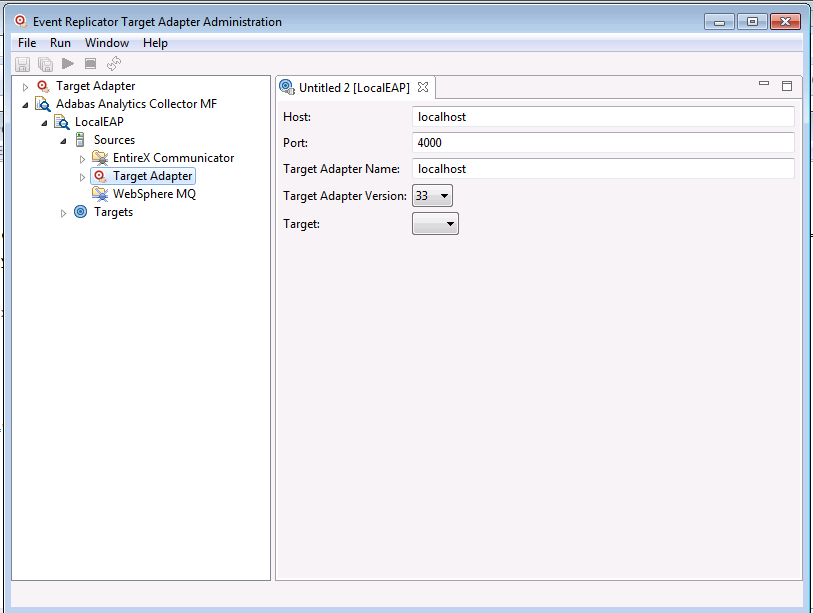
Task: Click the Save icon in toolbar
Action: click(23, 64)
